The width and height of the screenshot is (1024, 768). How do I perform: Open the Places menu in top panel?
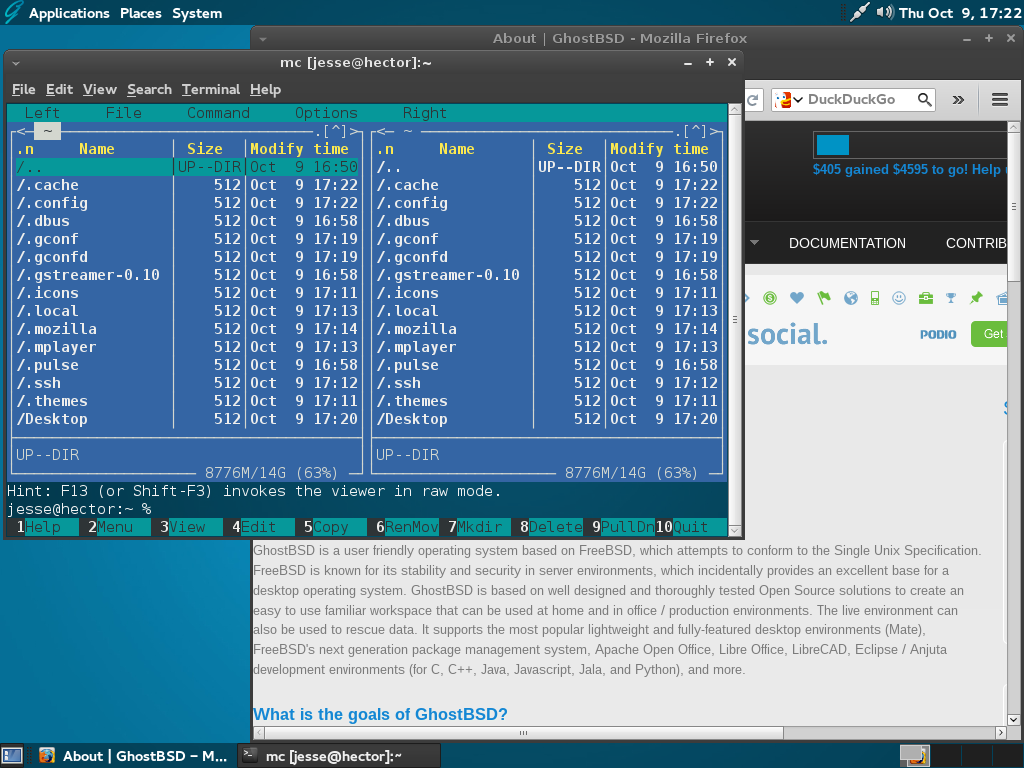[x=140, y=13]
